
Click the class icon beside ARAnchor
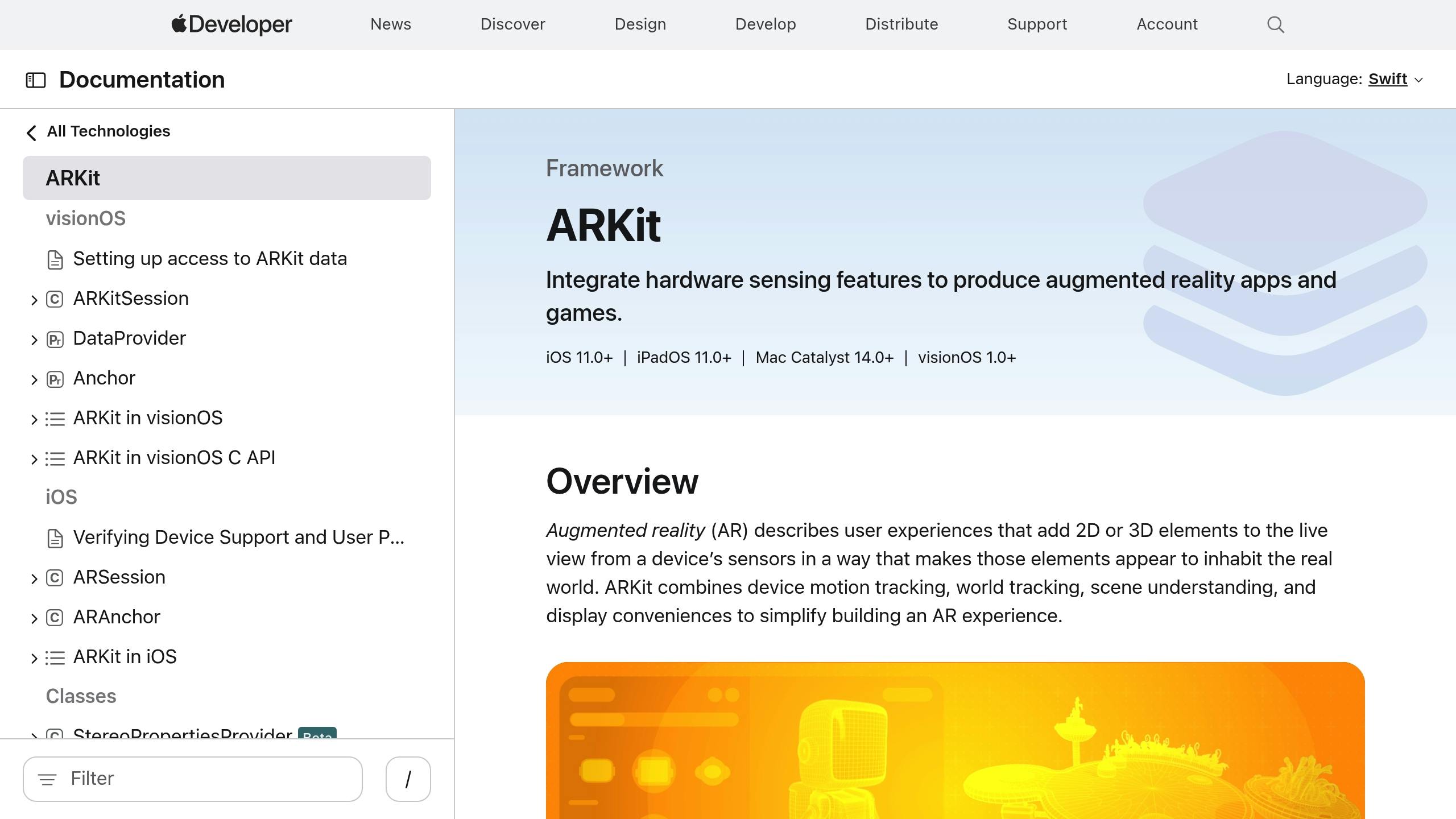(x=55, y=618)
